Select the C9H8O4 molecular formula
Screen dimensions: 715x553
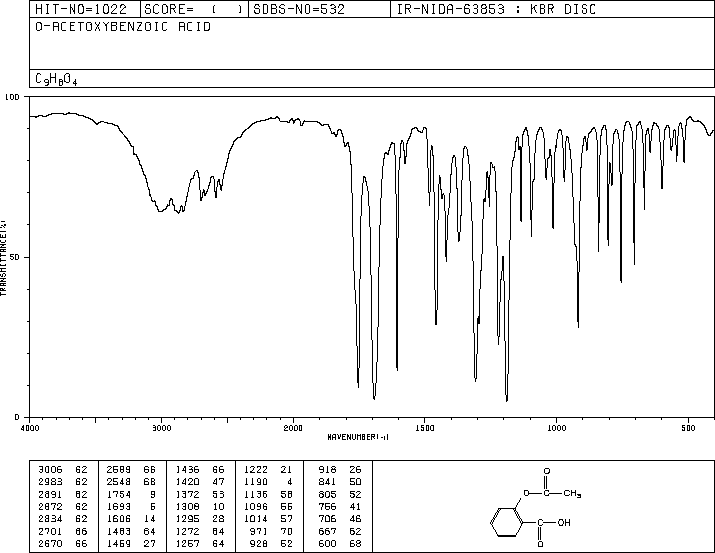pos(56,79)
